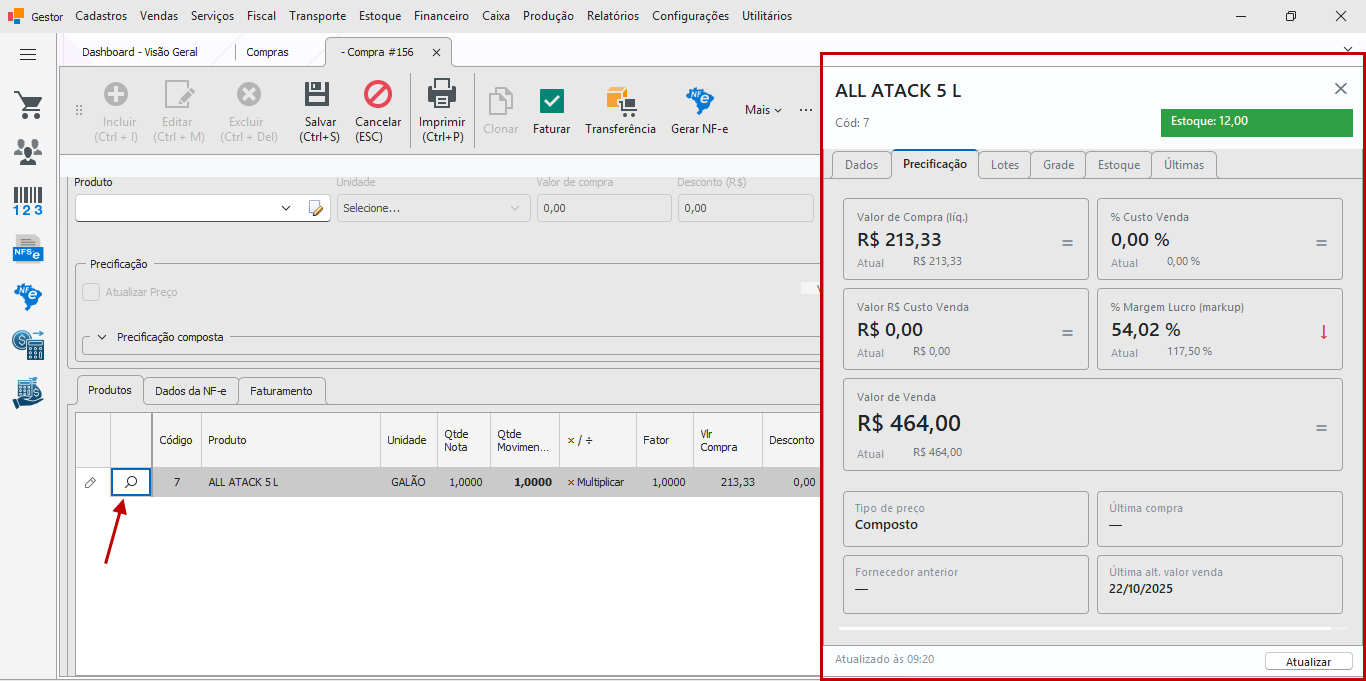Open the shopping cart sidebar icon
This screenshot has width=1366, height=681.
(28, 105)
